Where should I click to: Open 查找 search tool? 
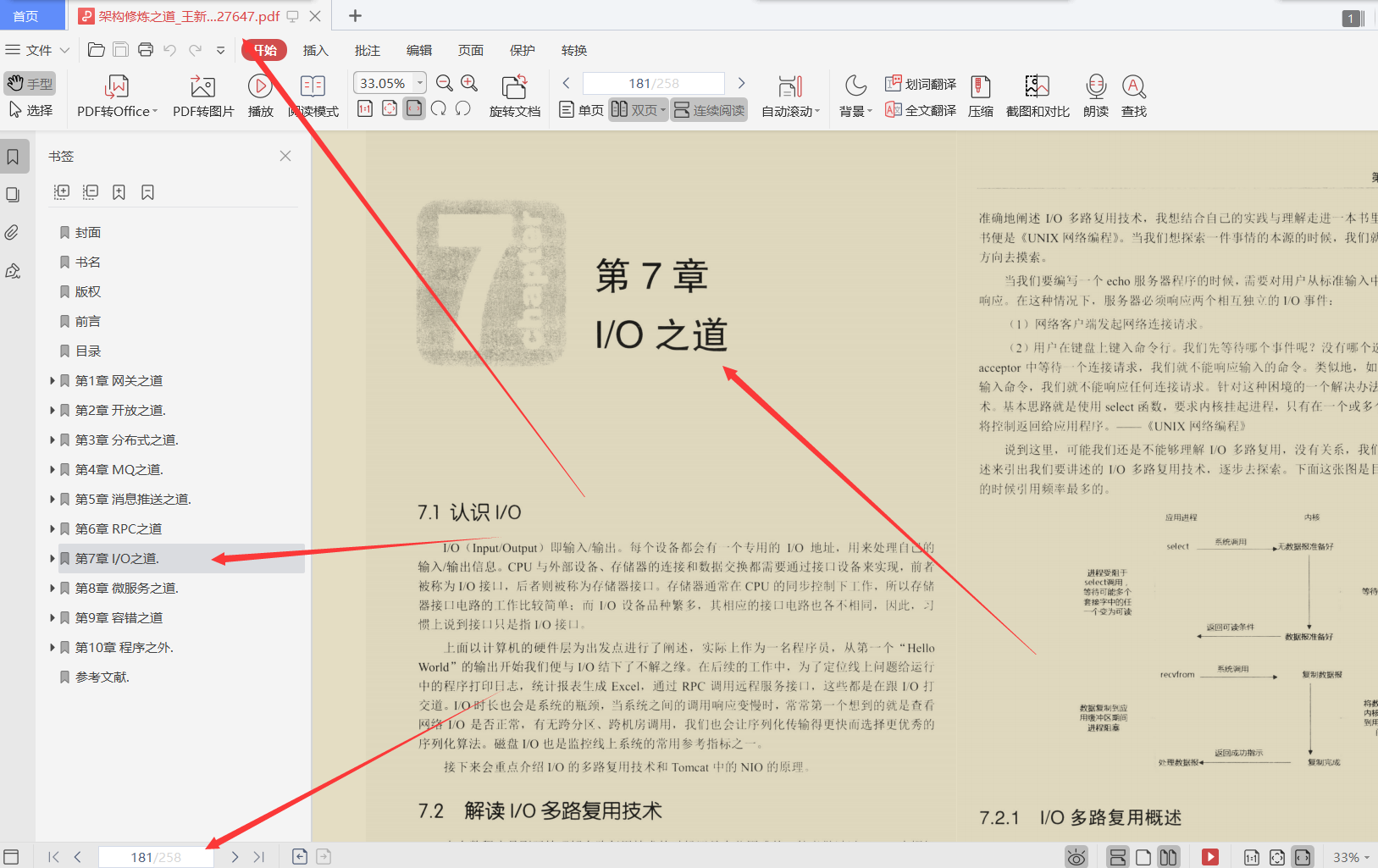coord(1134,97)
